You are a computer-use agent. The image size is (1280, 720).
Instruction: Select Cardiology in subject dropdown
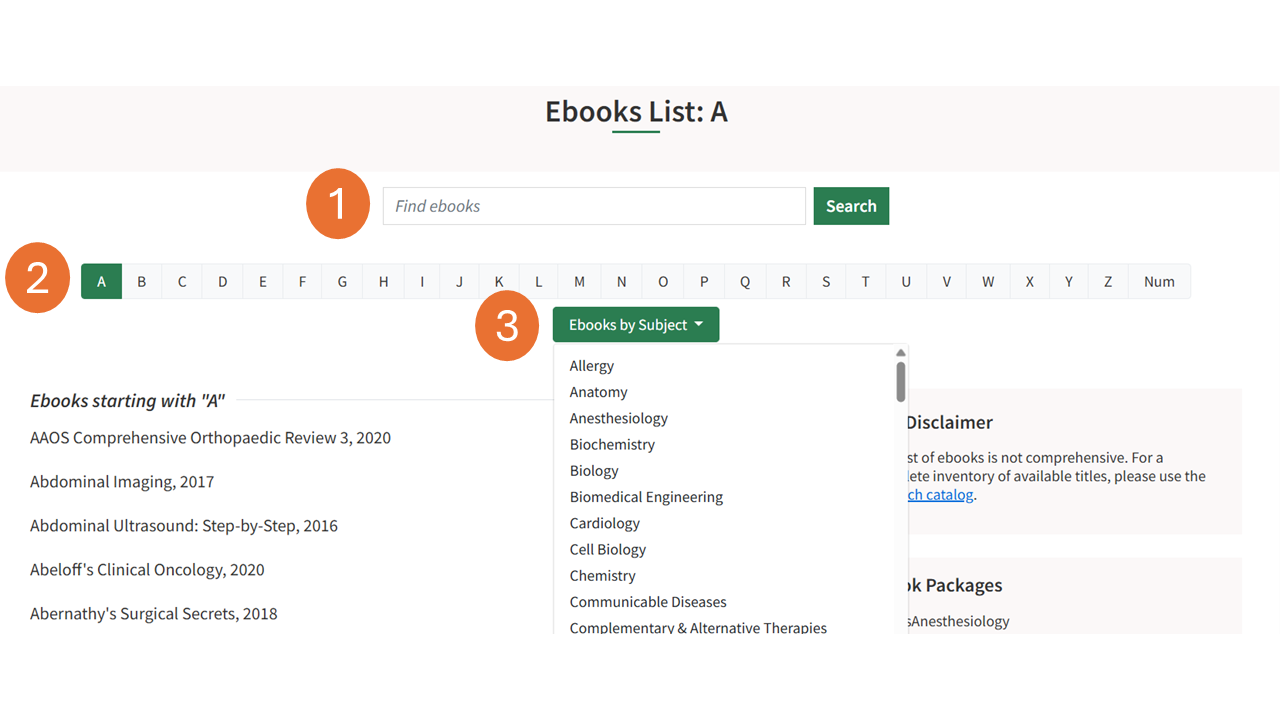[604, 523]
